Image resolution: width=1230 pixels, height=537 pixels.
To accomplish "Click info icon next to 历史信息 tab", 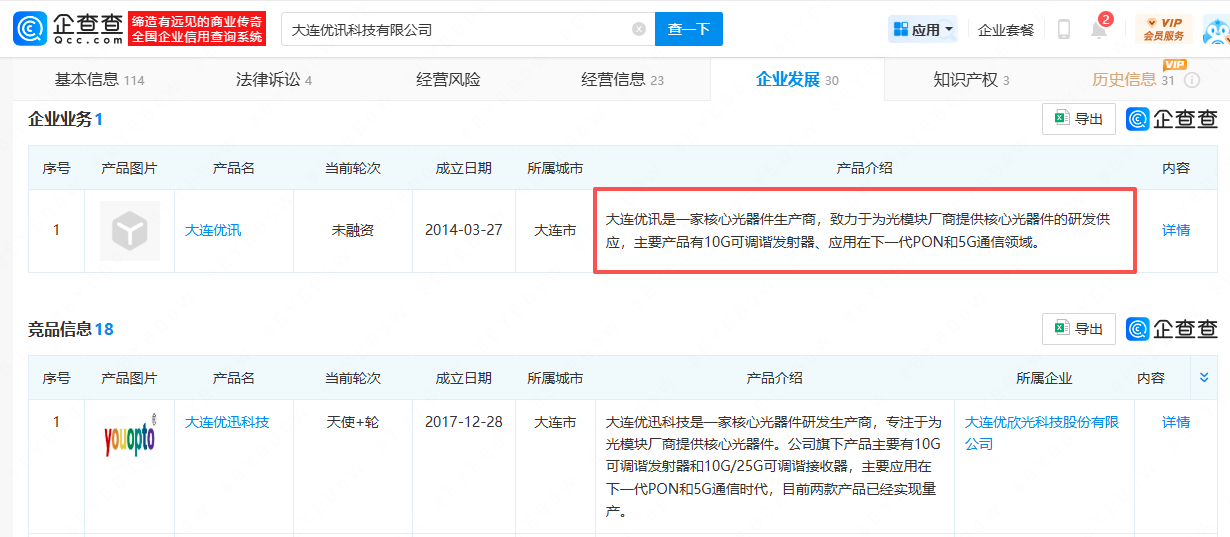I will (1192, 80).
